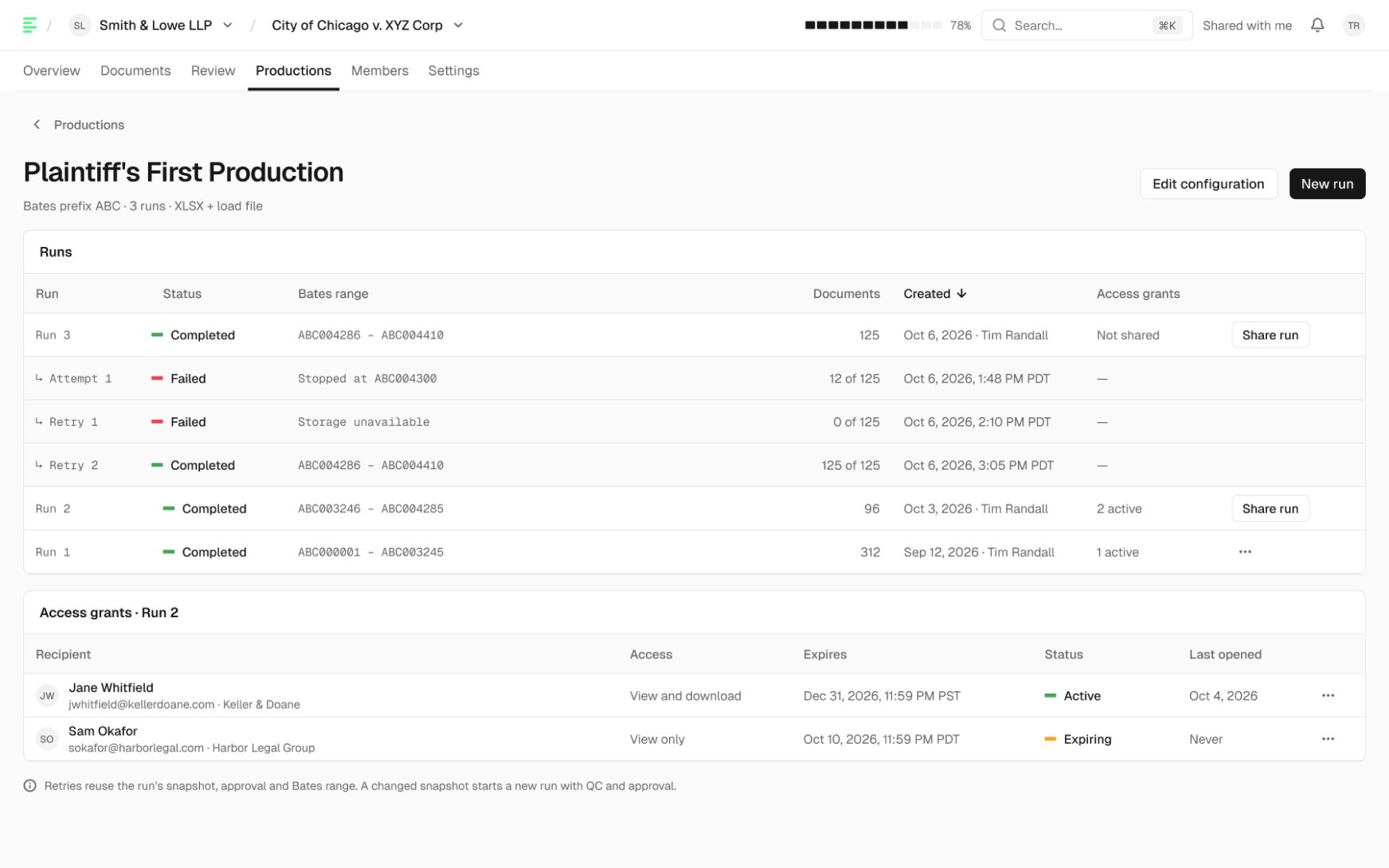Click the 'Storage unavailable' message
Screen dimensions: 1389x868
point(364,422)
